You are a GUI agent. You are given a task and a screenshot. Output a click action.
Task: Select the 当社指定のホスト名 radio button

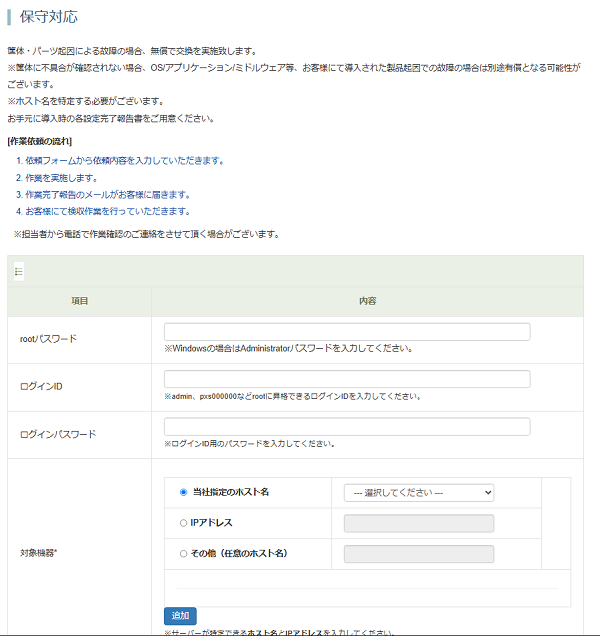pyautogui.click(x=183, y=492)
